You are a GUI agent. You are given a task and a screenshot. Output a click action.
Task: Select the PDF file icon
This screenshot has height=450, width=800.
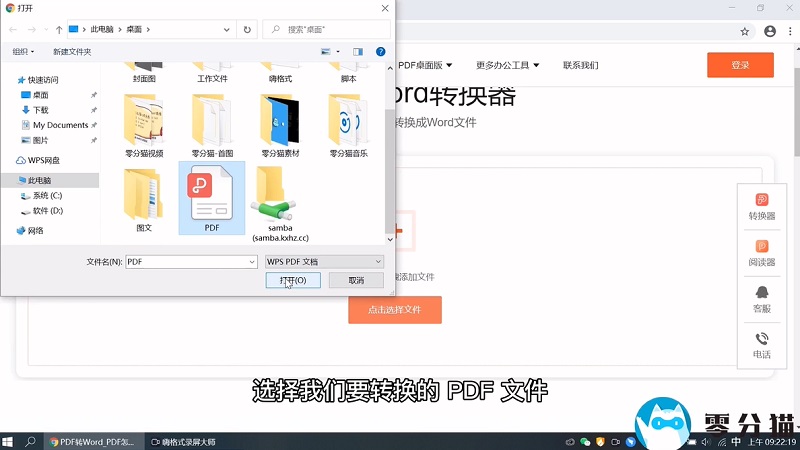211,194
